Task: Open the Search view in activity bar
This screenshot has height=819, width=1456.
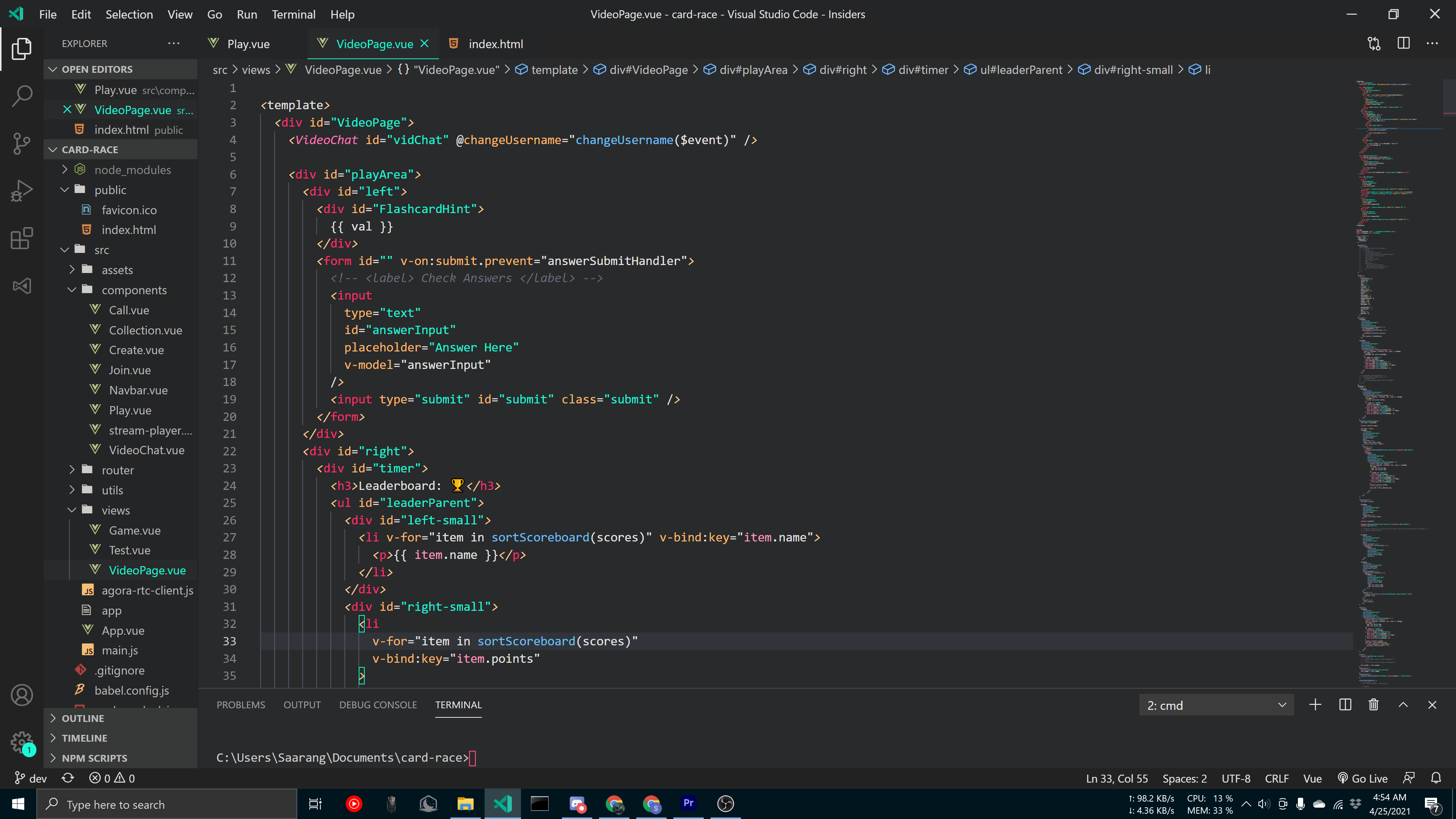Action: click(22, 96)
